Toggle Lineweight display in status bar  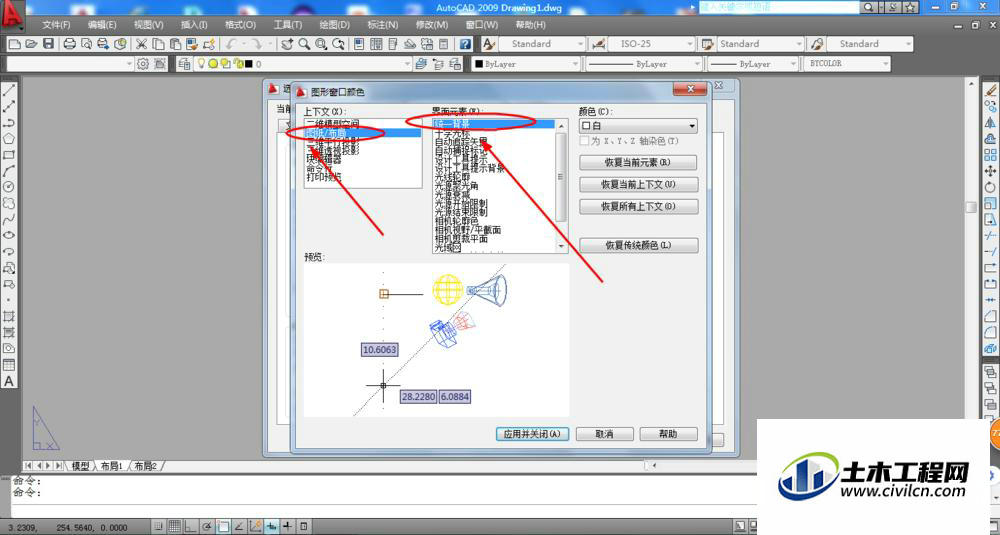coord(288,526)
